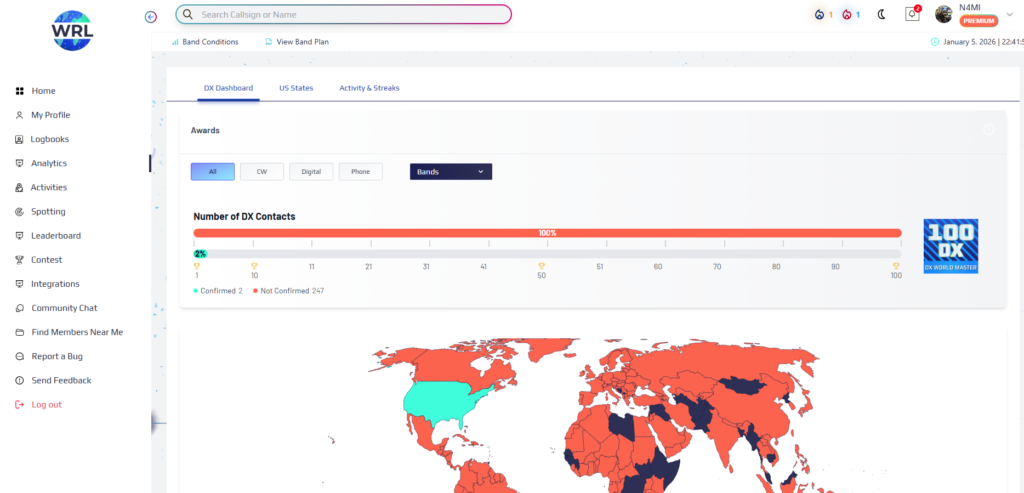Select the CW mode filter
The width and height of the screenshot is (1024, 493).
(x=262, y=172)
